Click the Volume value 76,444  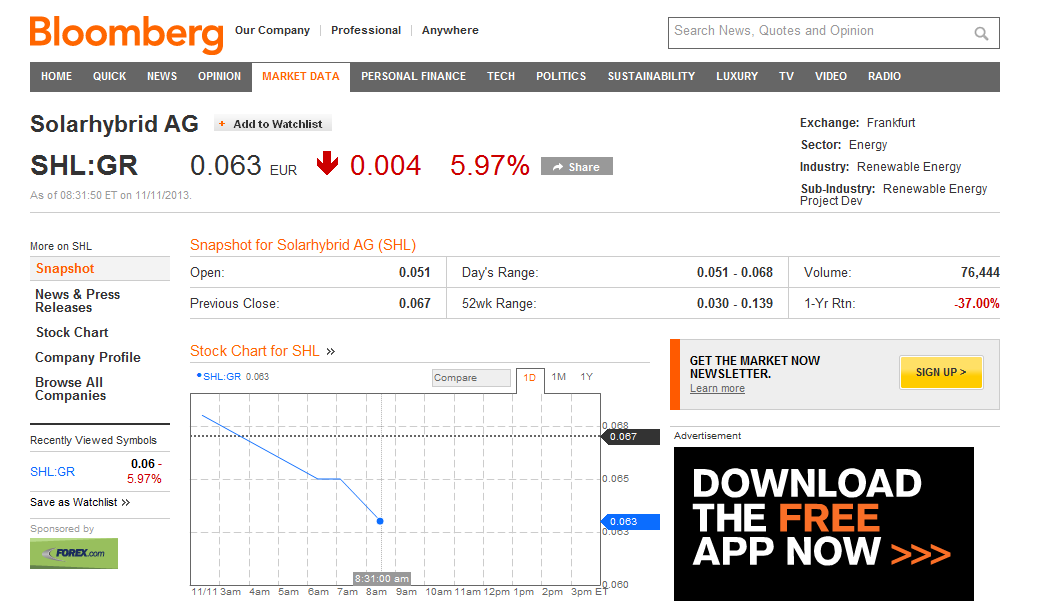(x=980, y=273)
